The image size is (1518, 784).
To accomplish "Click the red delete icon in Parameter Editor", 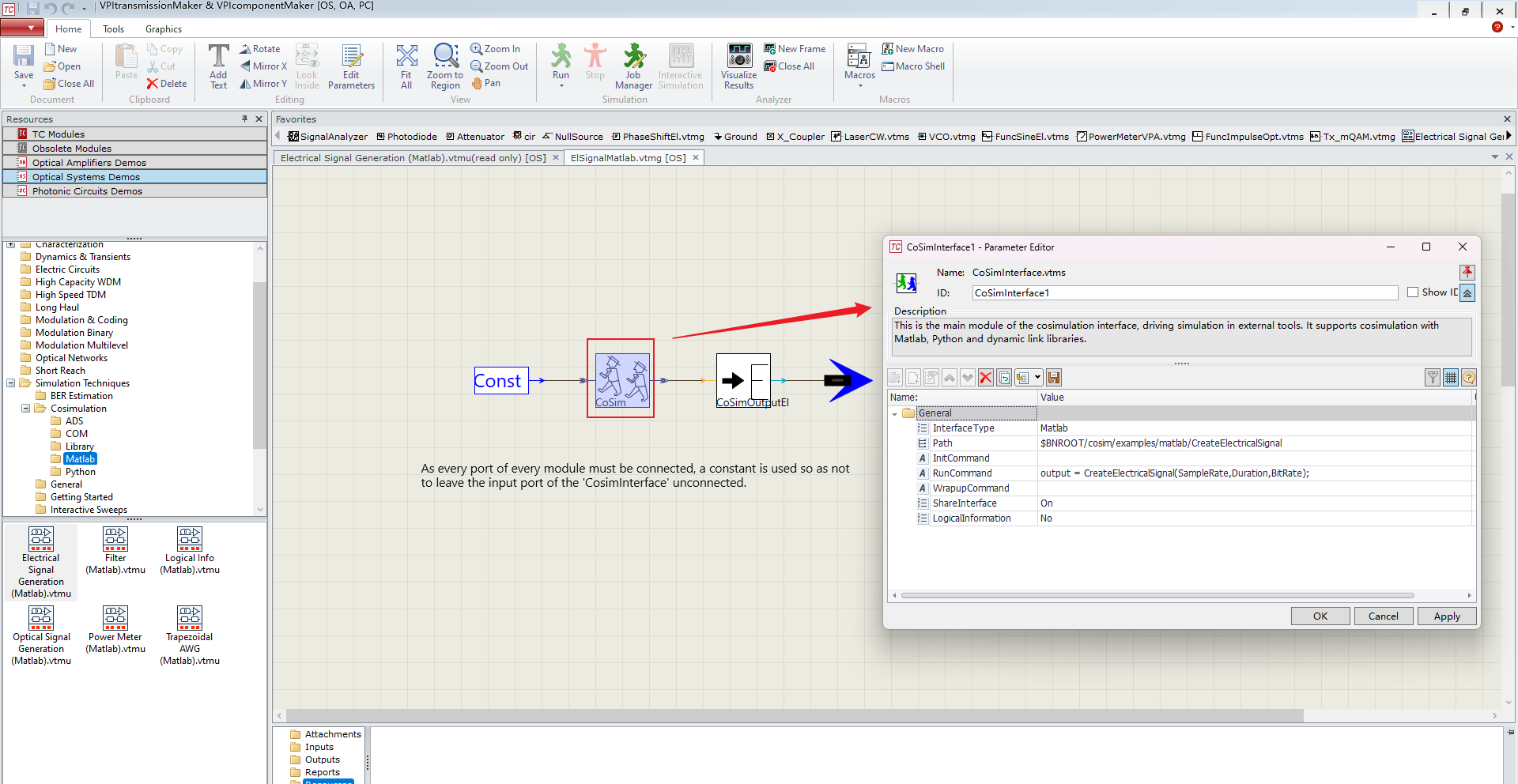I will coord(986,378).
